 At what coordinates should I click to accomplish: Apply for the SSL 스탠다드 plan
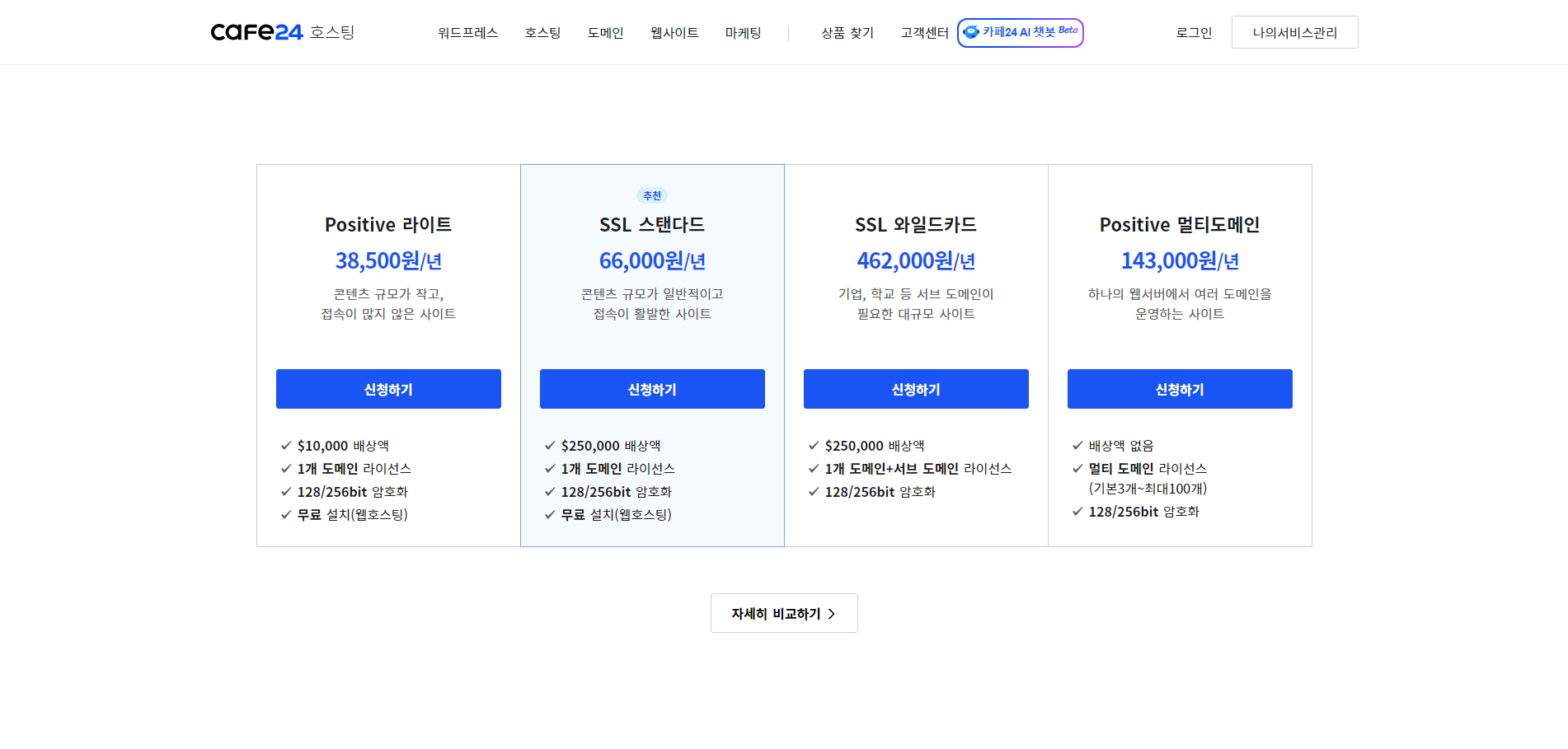coord(652,389)
